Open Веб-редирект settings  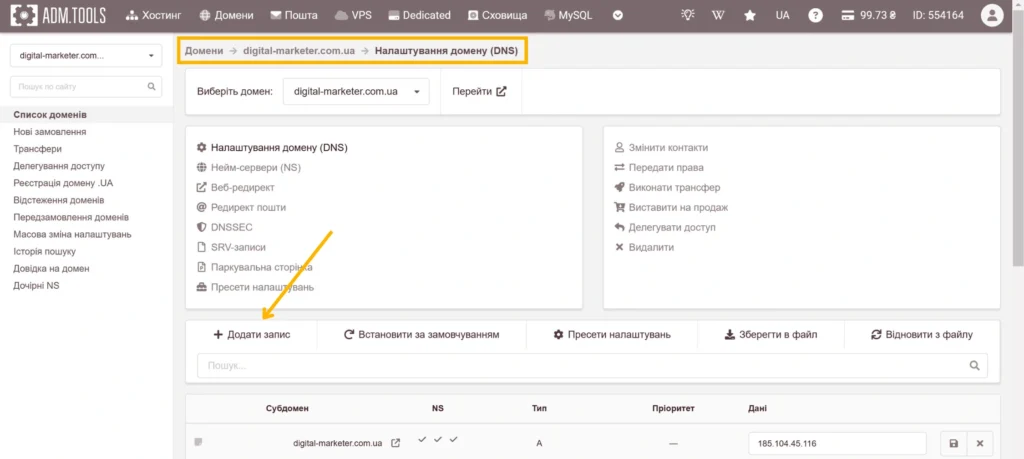pyautogui.click(x=236, y=187)
